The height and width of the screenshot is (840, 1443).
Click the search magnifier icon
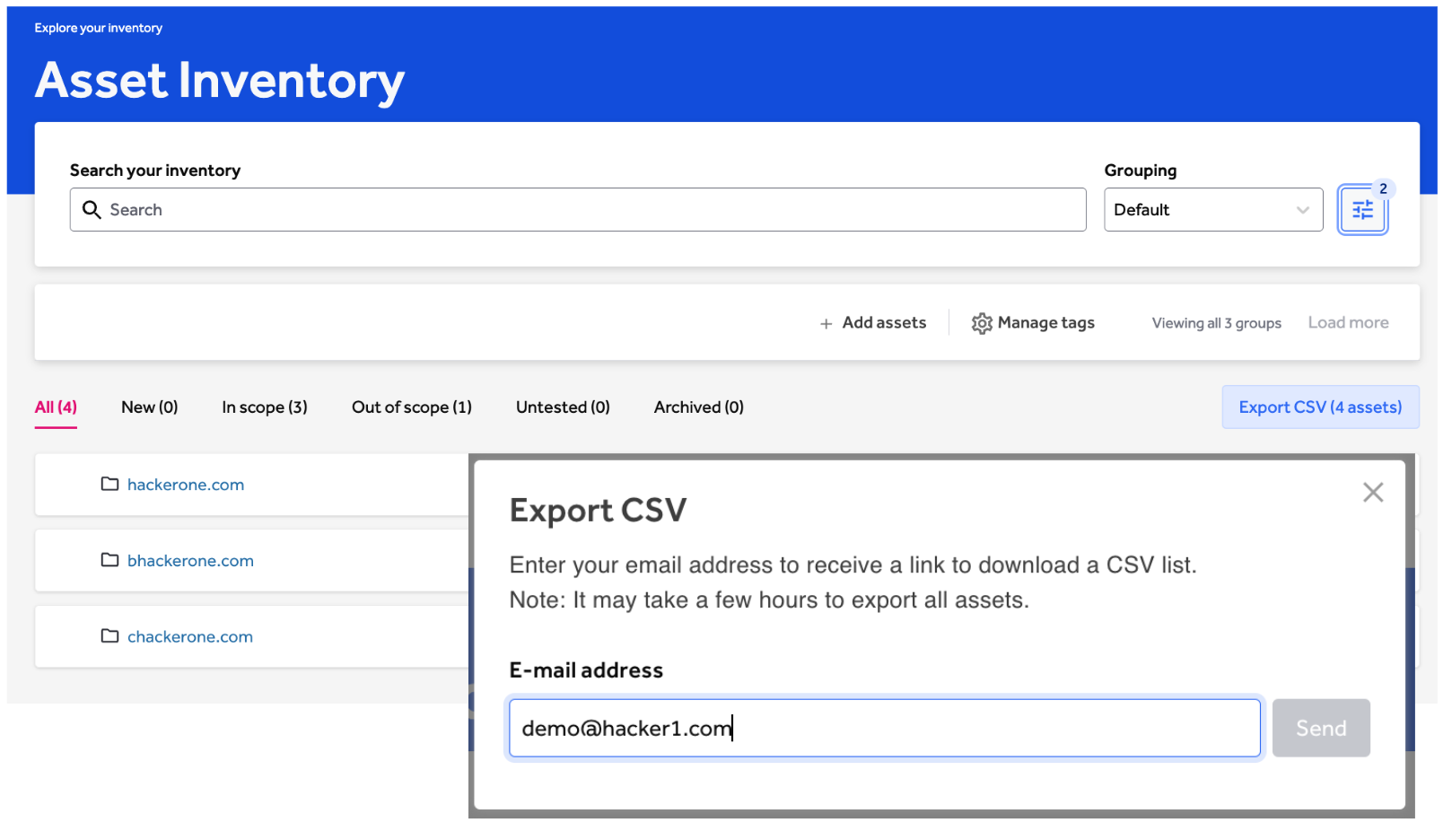92,210
